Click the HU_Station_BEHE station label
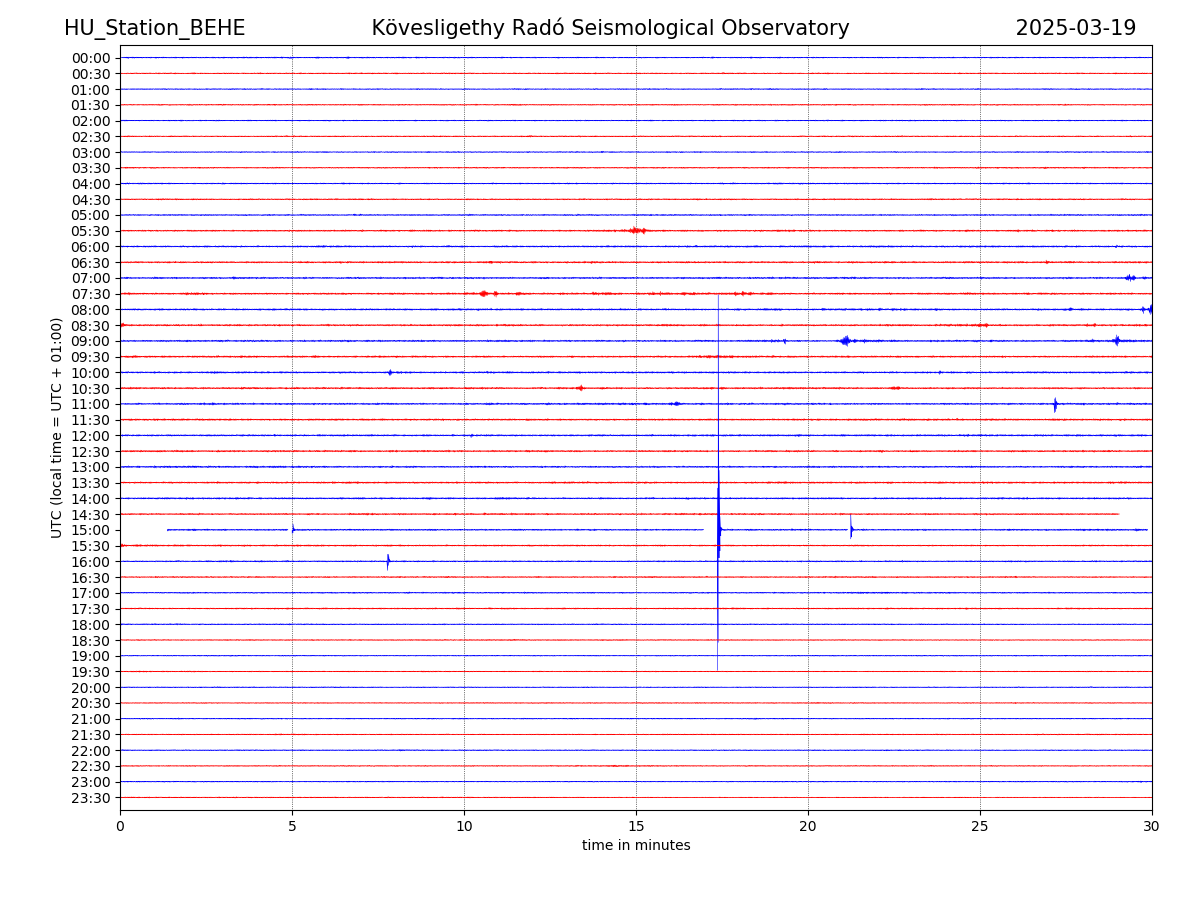 pyautogui.click(x=154, y=28)
